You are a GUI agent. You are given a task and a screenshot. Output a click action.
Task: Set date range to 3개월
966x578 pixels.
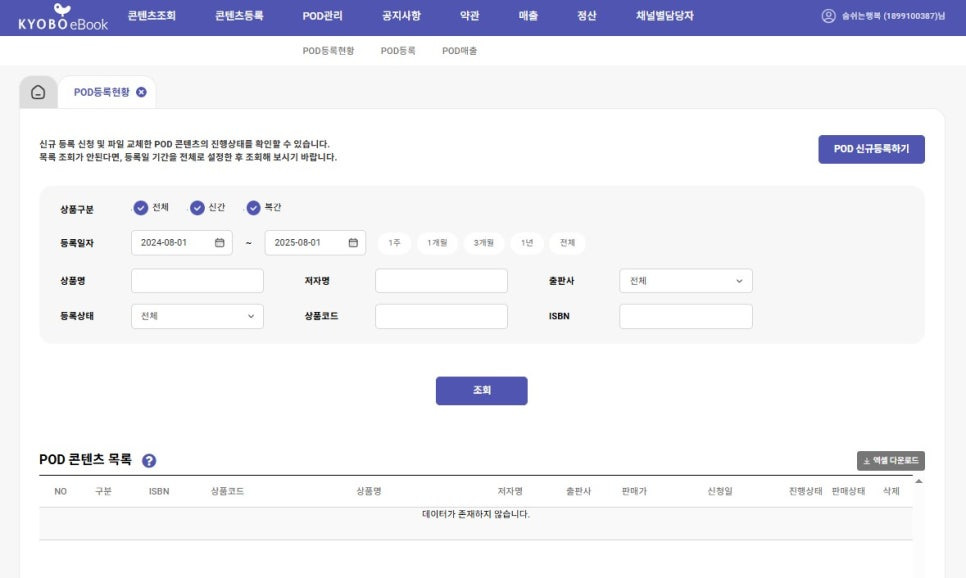pos(484,243)
